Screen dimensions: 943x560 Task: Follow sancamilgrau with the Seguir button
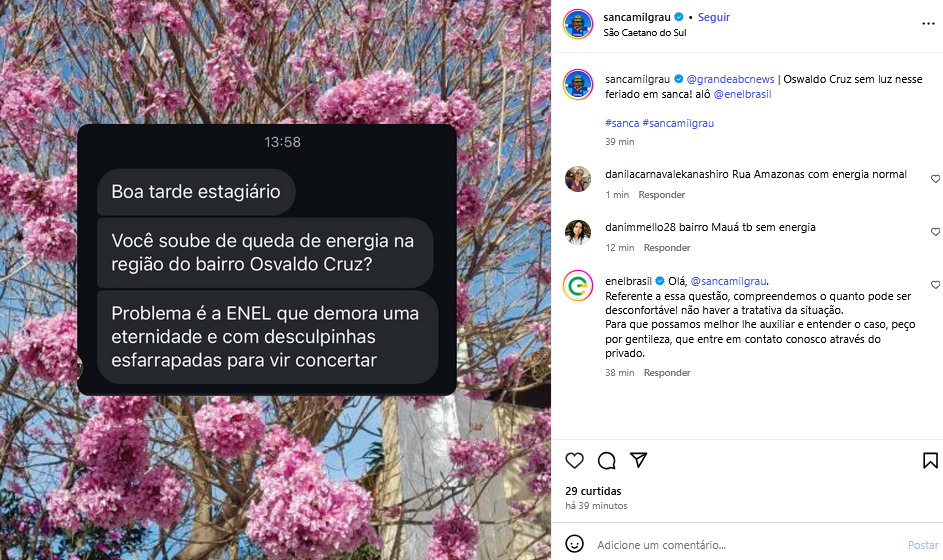click(713, 17)
